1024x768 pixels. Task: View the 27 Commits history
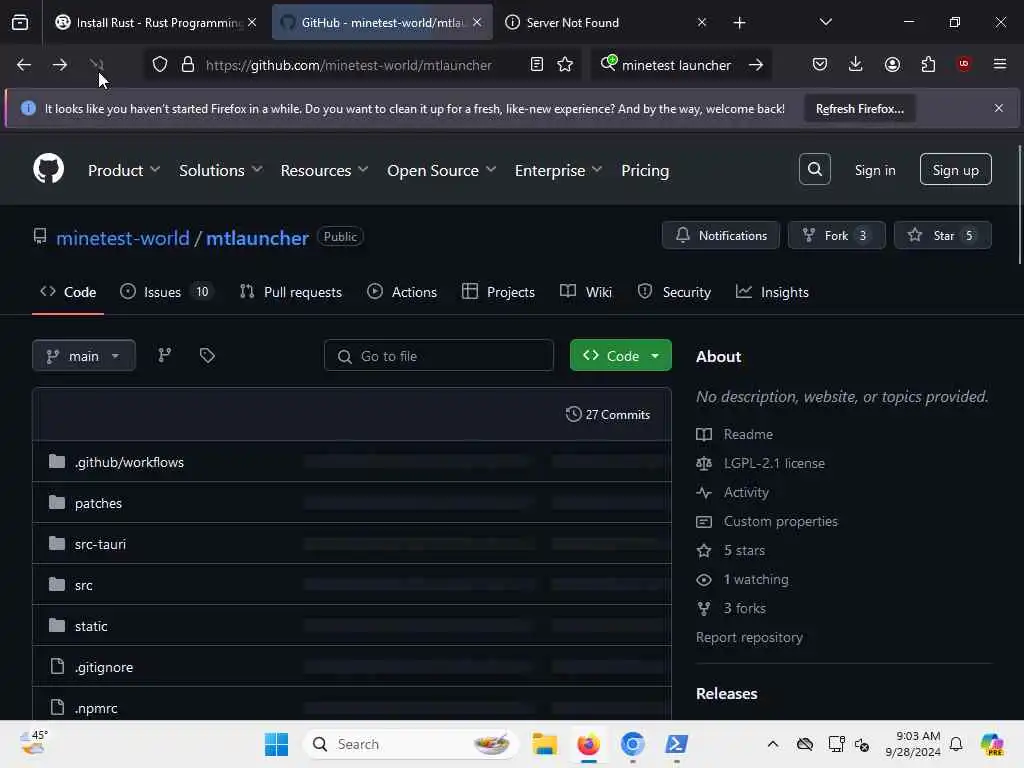coord(607,415)
